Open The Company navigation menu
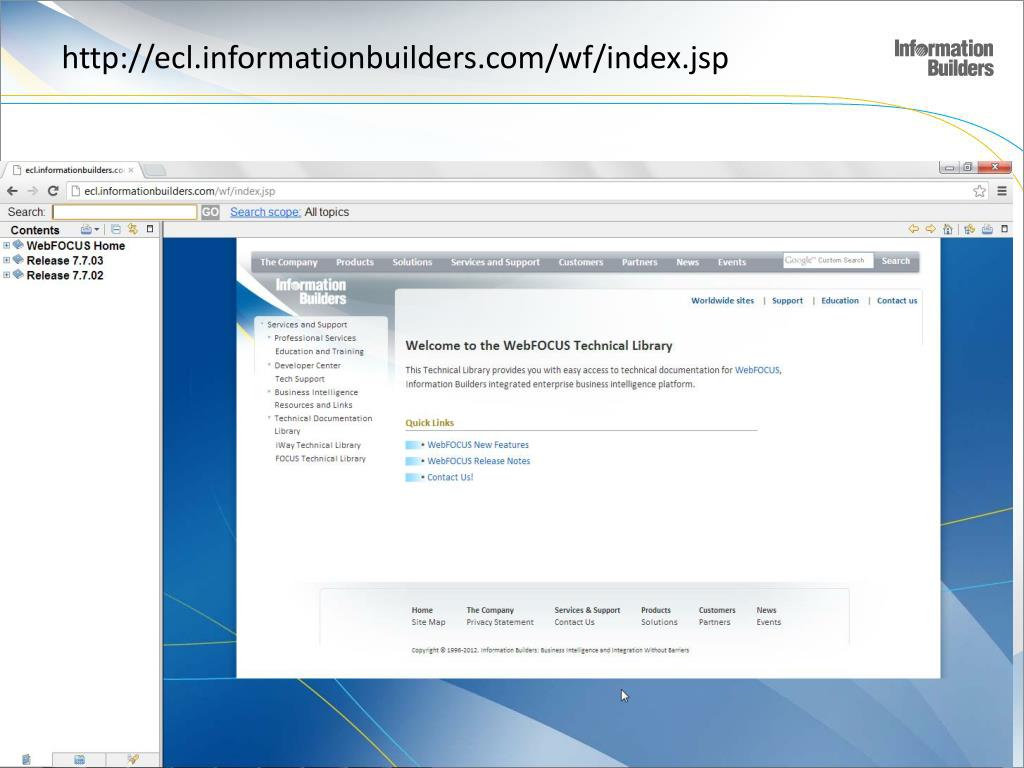The height and width of the screenshot is (768, 1024). (289, 262)
